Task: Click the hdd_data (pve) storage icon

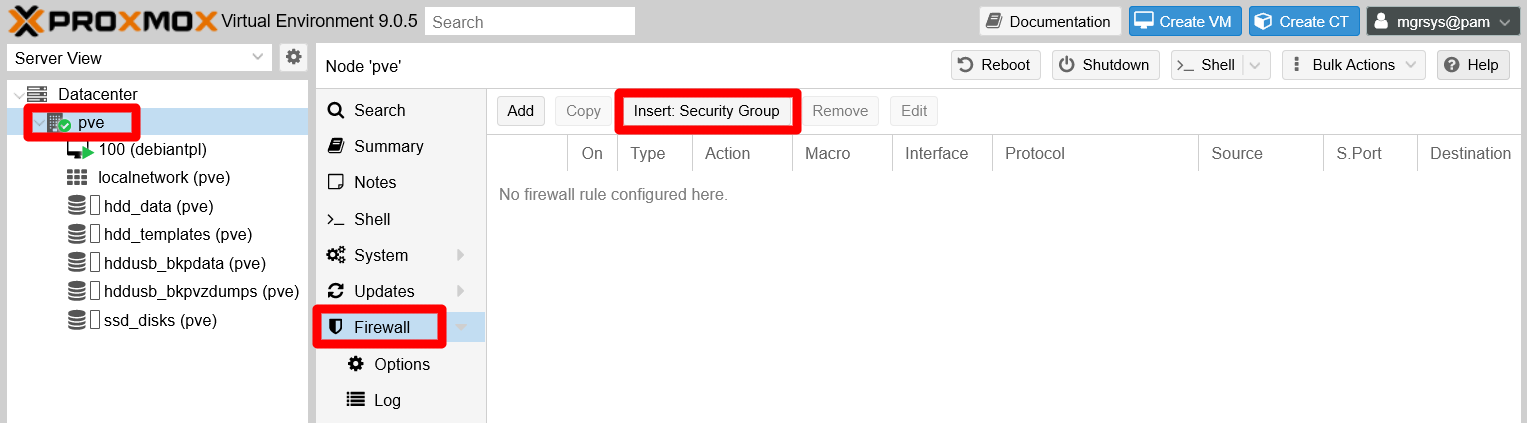Action: pyautogui.click(x=77, y=206)
